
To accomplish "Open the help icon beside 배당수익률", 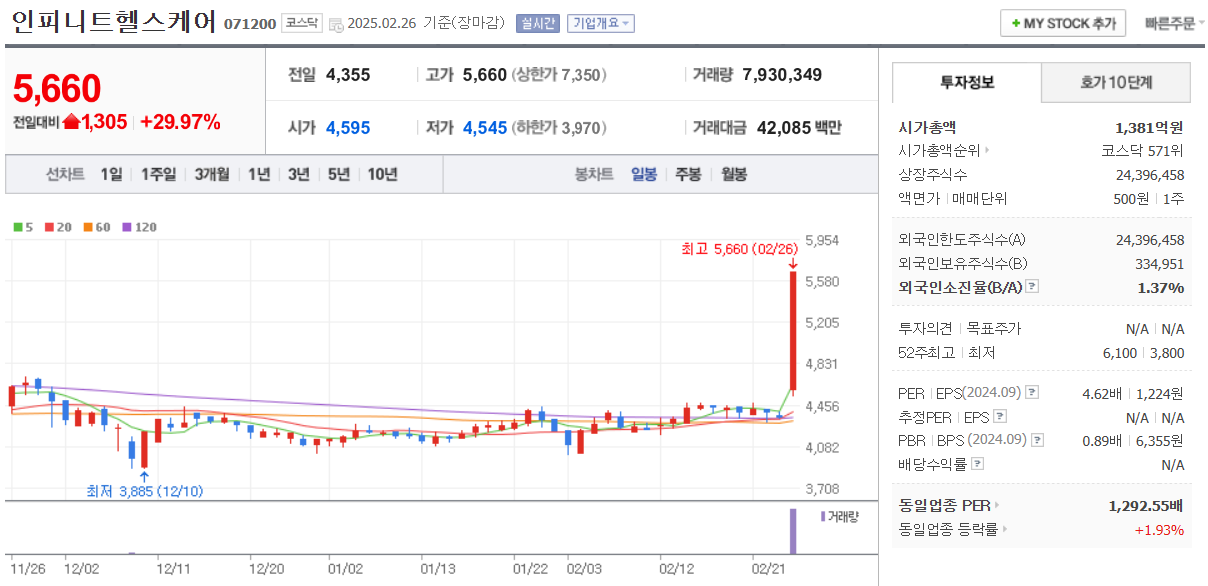I will [977, 464].
